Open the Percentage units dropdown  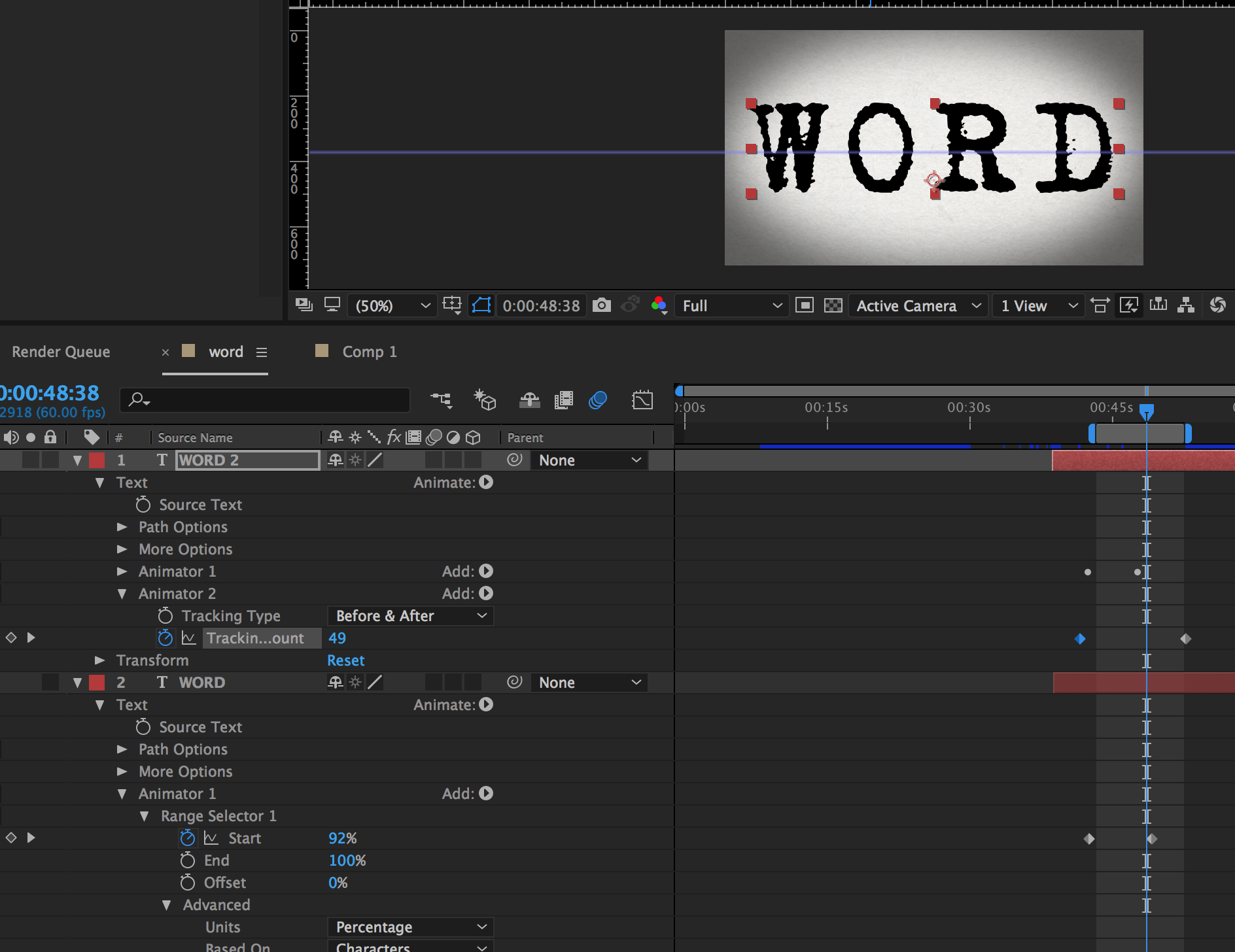[411, 926]
